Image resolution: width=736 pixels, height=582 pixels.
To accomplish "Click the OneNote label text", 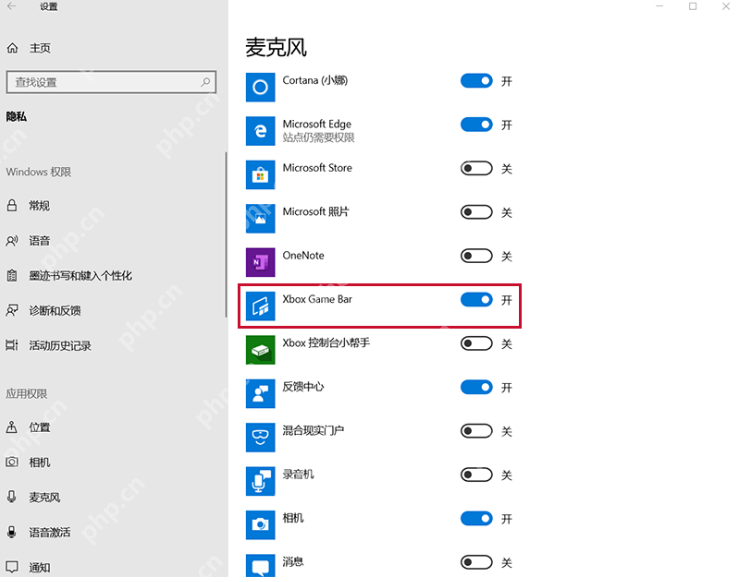I will tap(303, 255).
